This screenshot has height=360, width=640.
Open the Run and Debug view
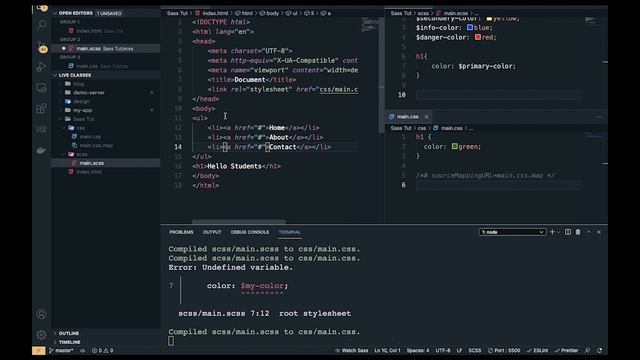coord(42,67)
